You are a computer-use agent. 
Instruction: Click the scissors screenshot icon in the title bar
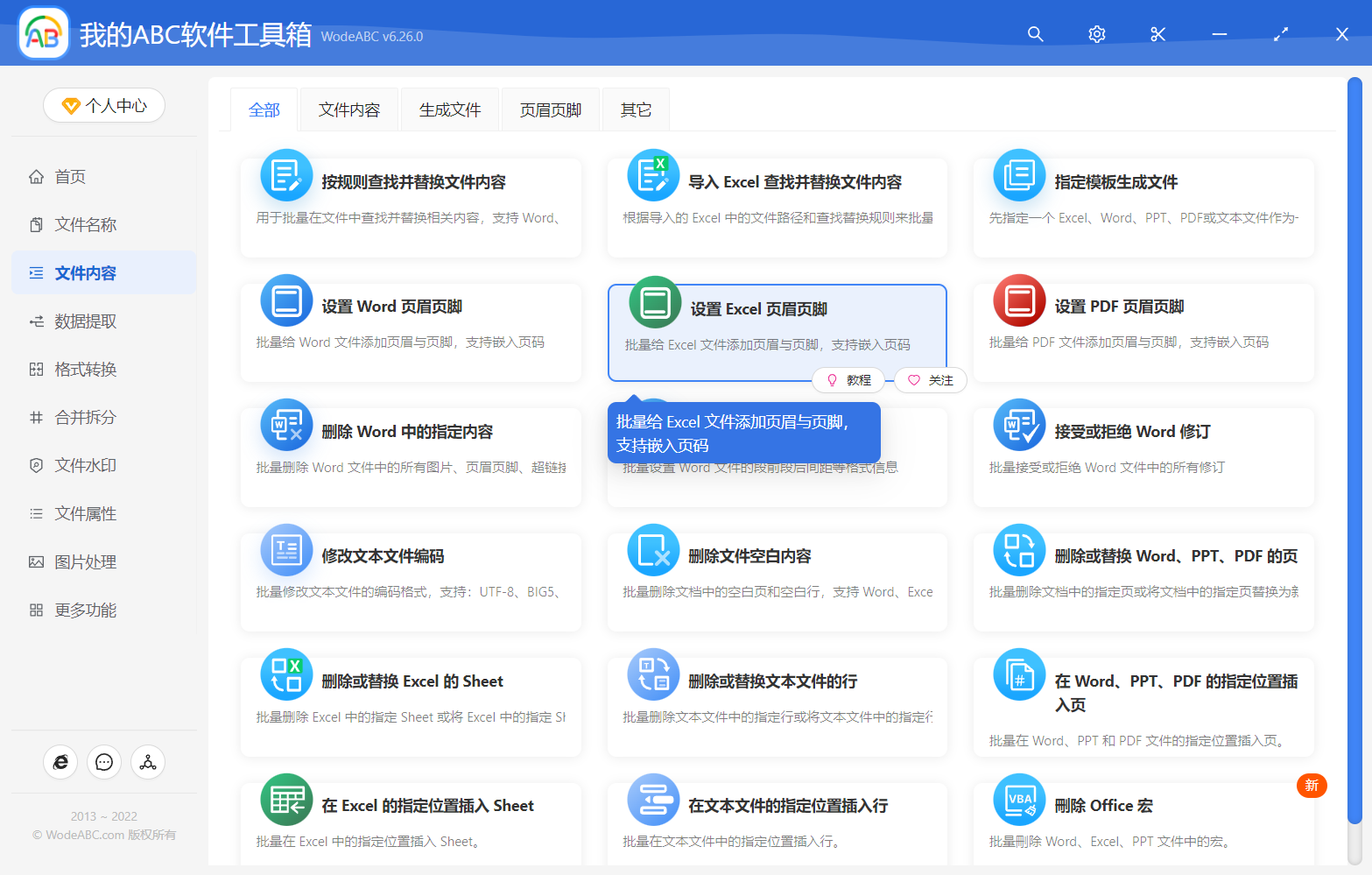click(x=1157, y=33)
